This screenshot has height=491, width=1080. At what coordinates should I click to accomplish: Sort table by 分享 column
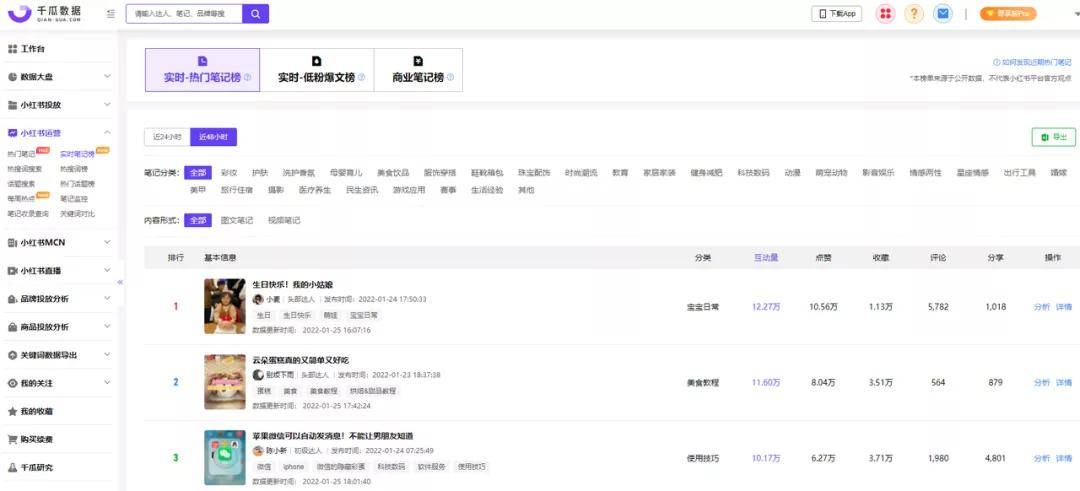coord(995,258)
